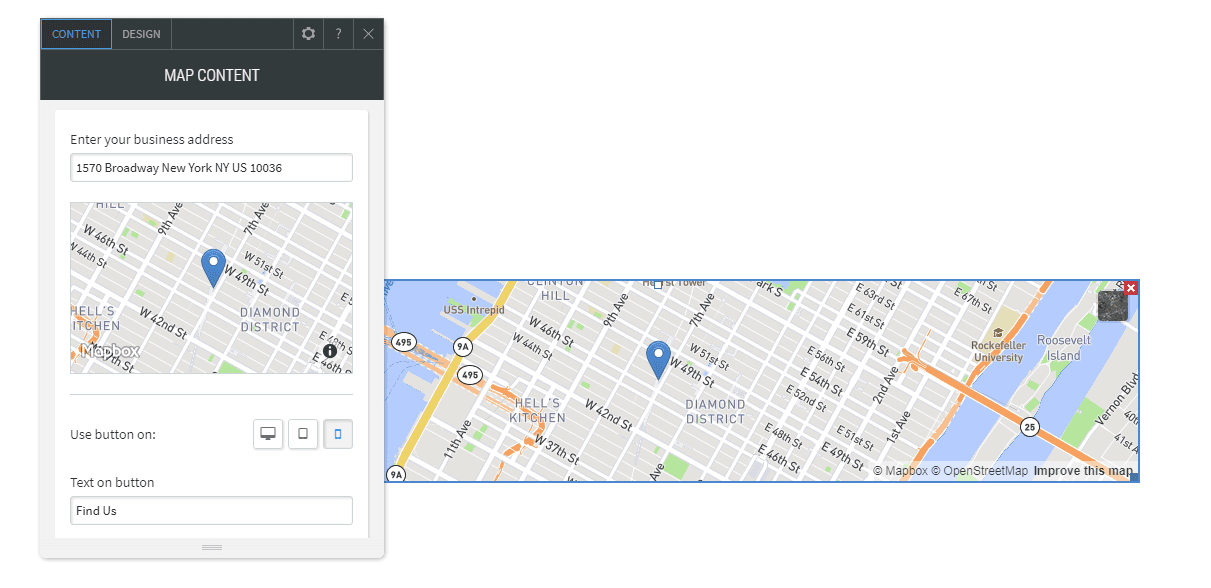Click Improve this map link
This screenshot has width=1211, height=588.
pos(1083,471)
